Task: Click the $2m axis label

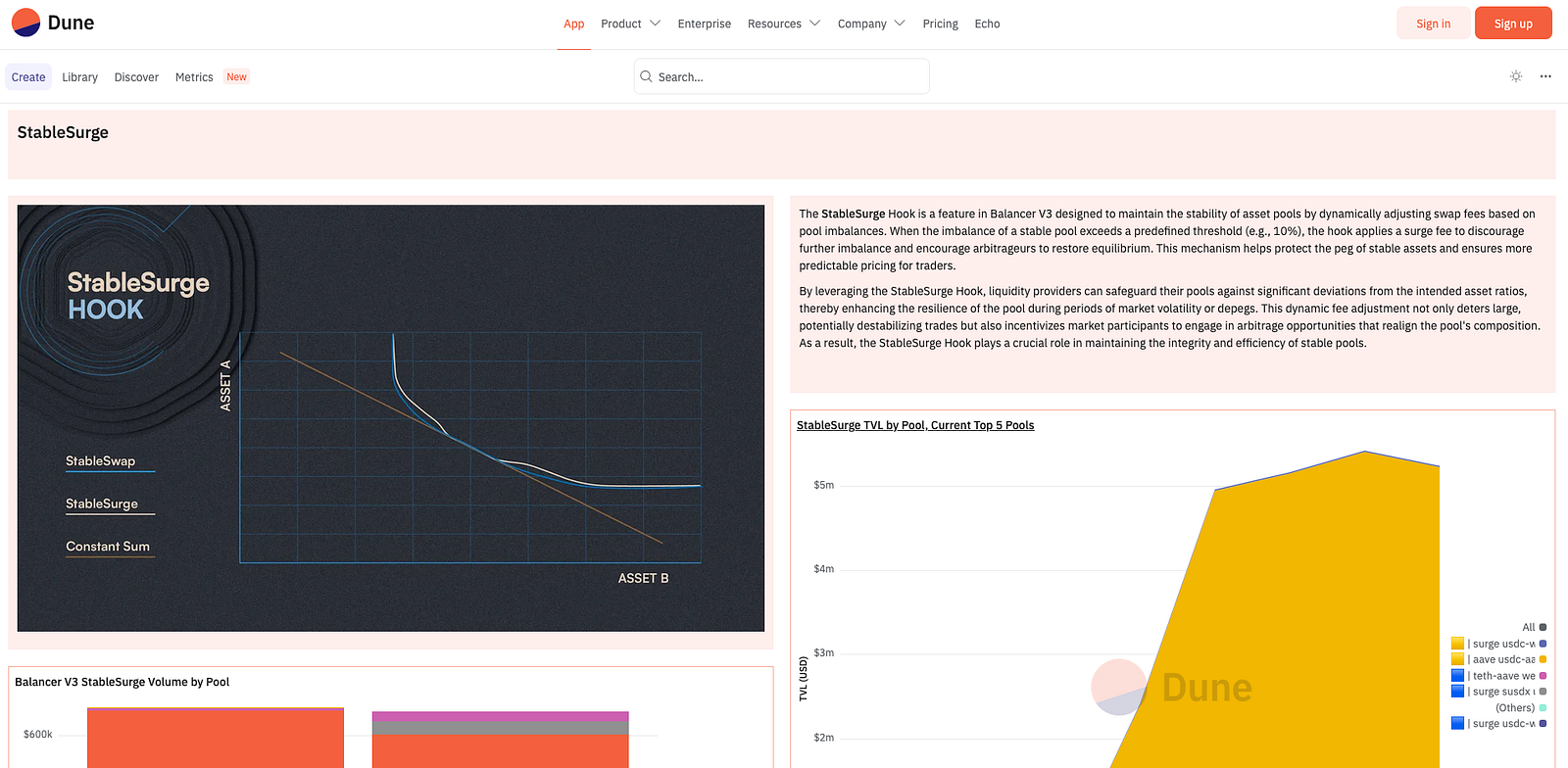Action: click(x=824, y=738)
